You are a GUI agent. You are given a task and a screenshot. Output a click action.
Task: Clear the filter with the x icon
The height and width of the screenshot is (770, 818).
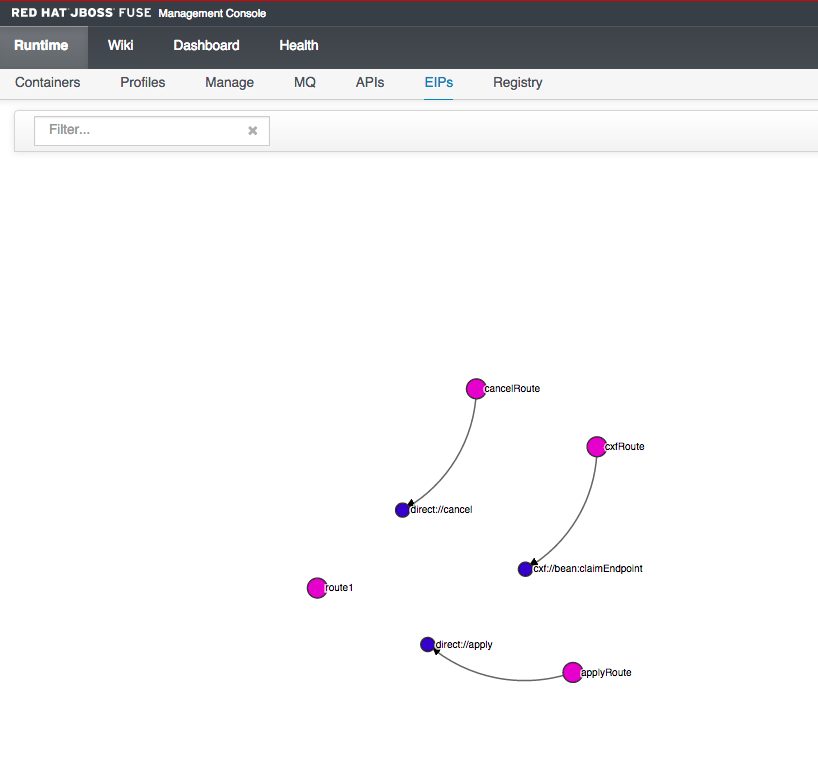(x=252, y=130)
